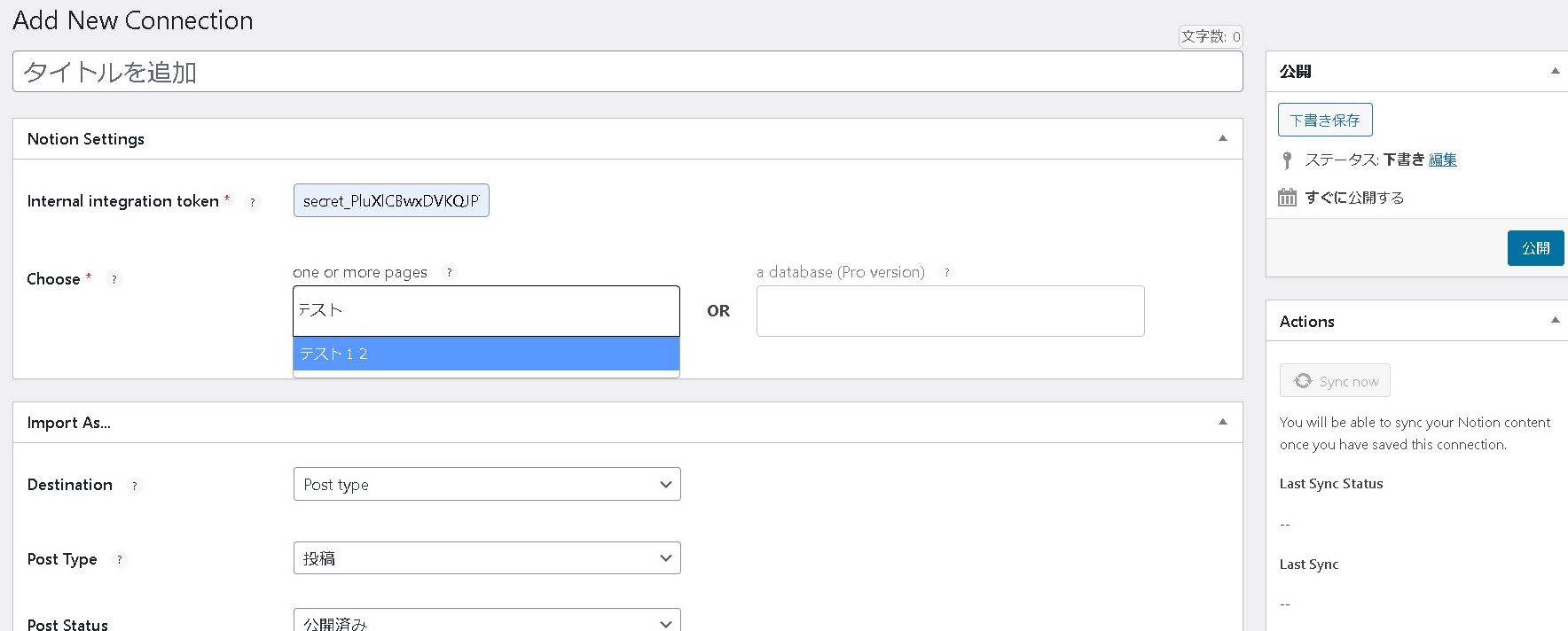Click the help icon next to Post Type

coord(120,559)
